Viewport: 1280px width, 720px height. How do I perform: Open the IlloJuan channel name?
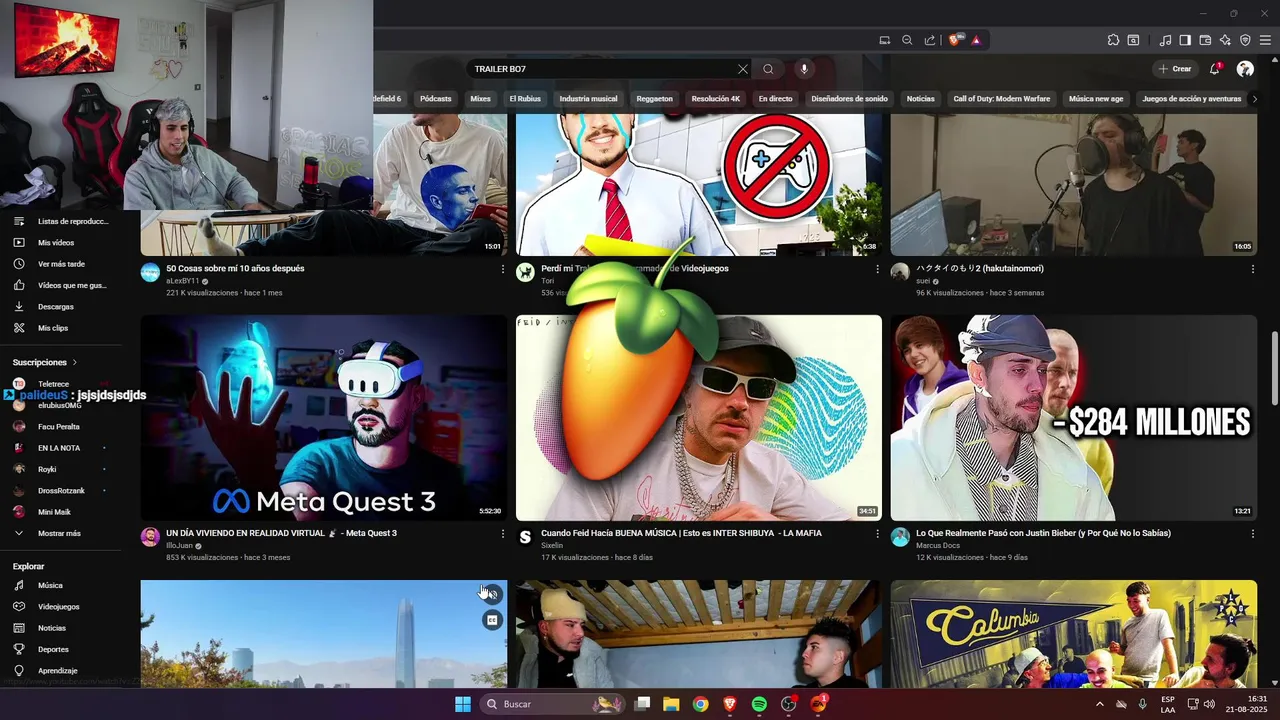pyautogui.click(x=179, y=546)
